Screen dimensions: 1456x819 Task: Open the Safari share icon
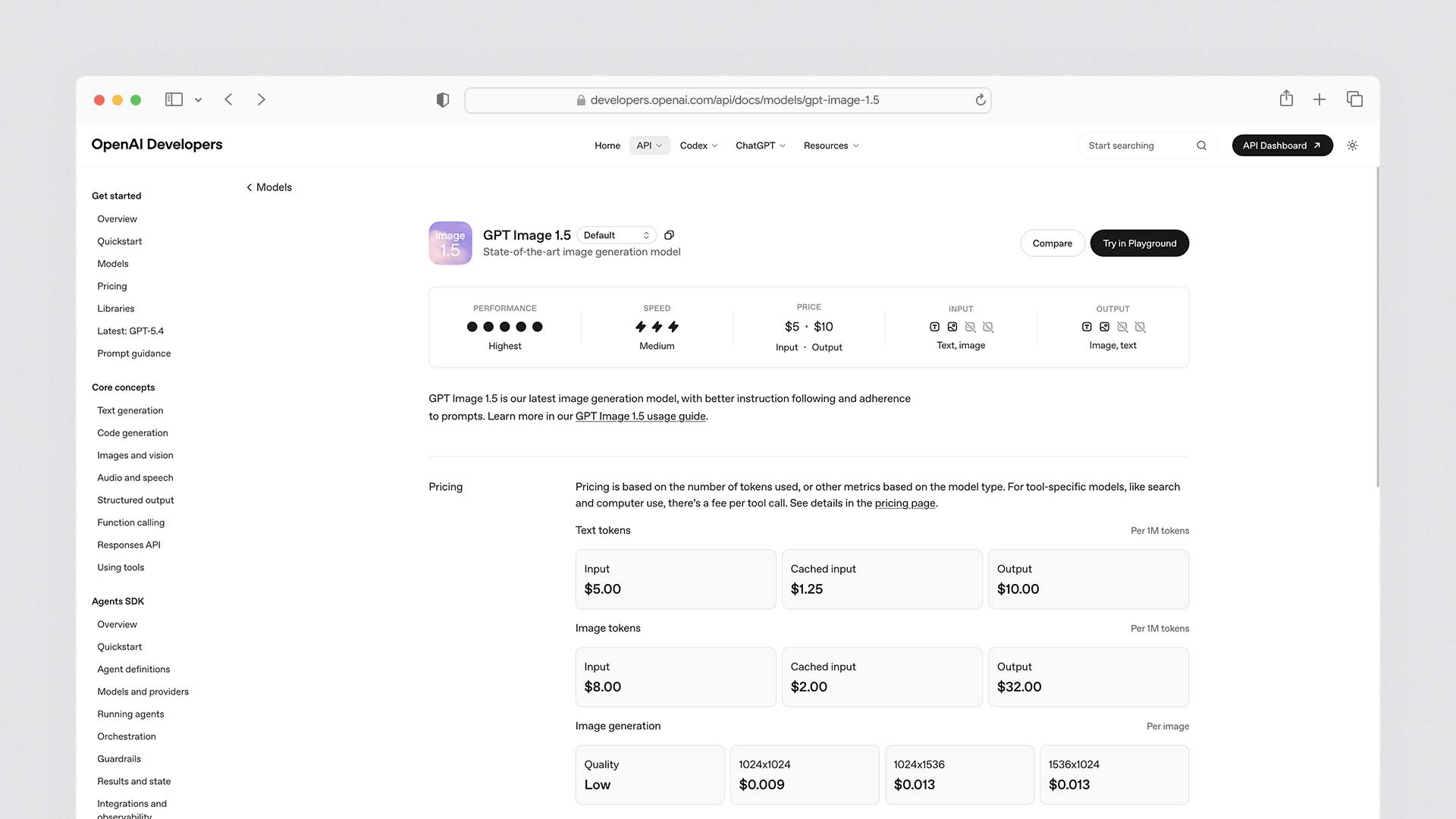[x=1286, y=99]
